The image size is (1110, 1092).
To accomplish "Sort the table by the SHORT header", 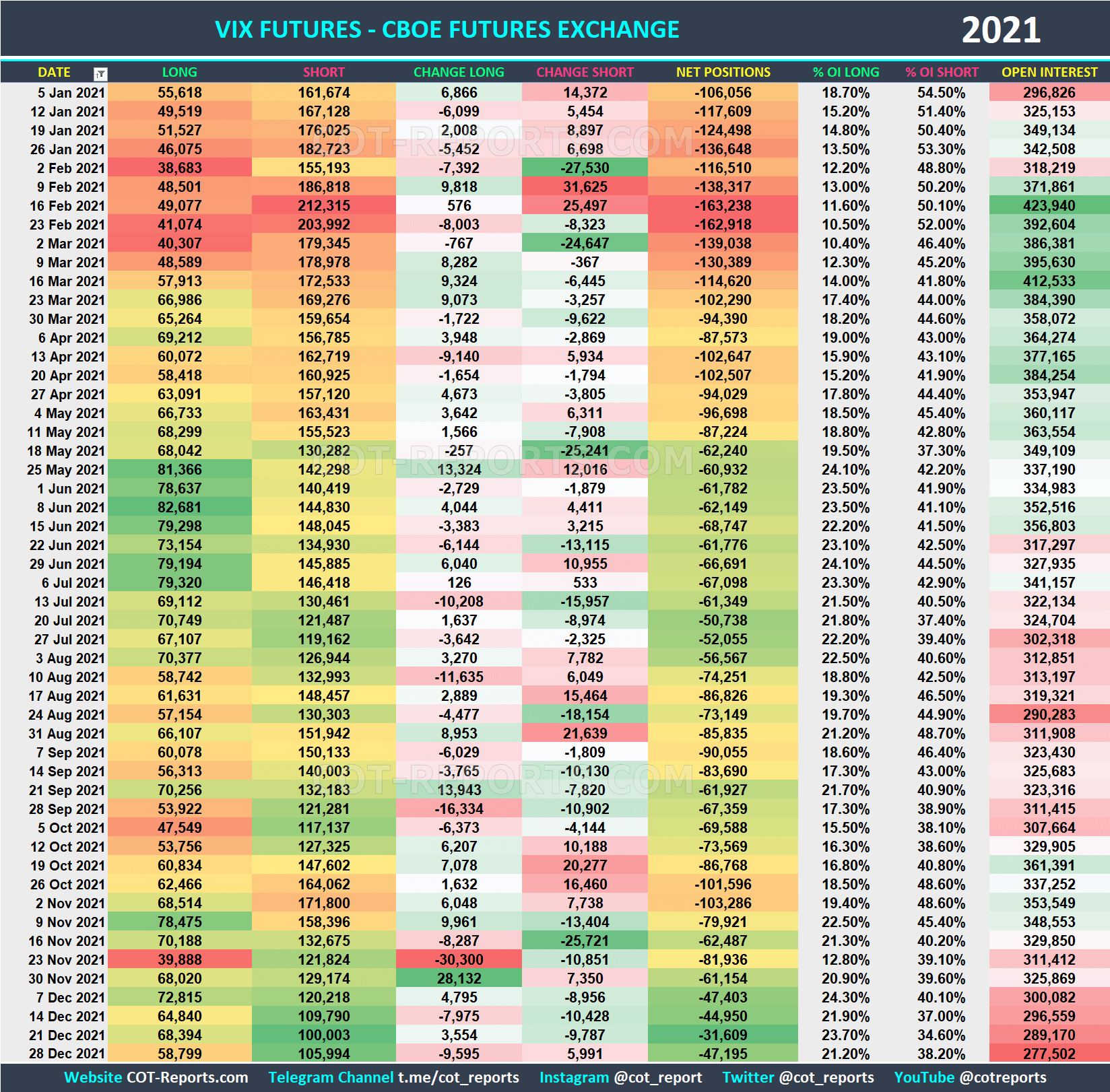I will click(324, 72).
